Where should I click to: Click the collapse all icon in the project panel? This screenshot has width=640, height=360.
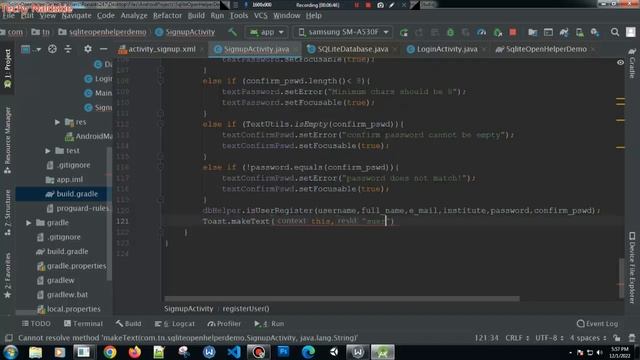coord(68,49)
